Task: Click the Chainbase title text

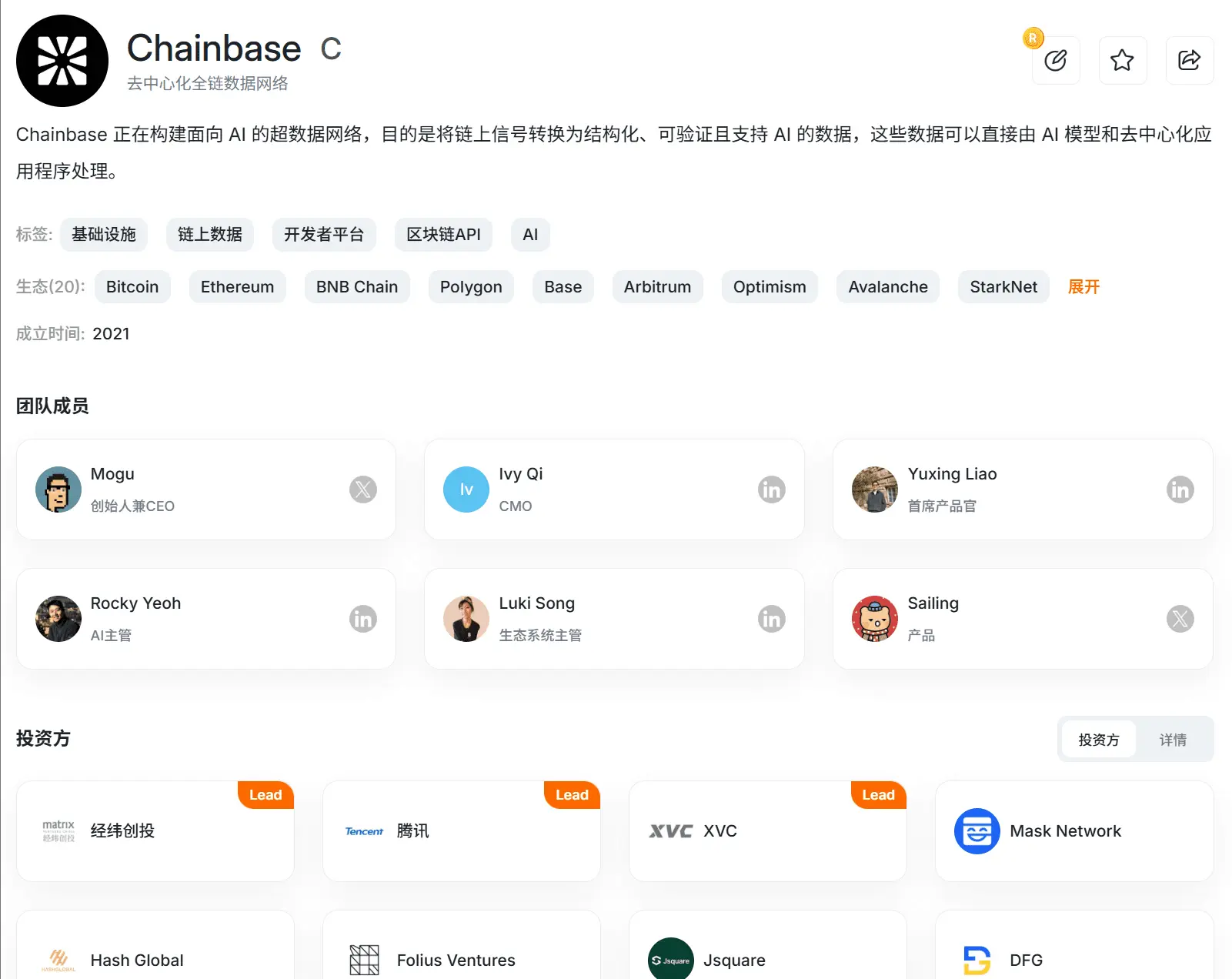Action: coord(214,48)
